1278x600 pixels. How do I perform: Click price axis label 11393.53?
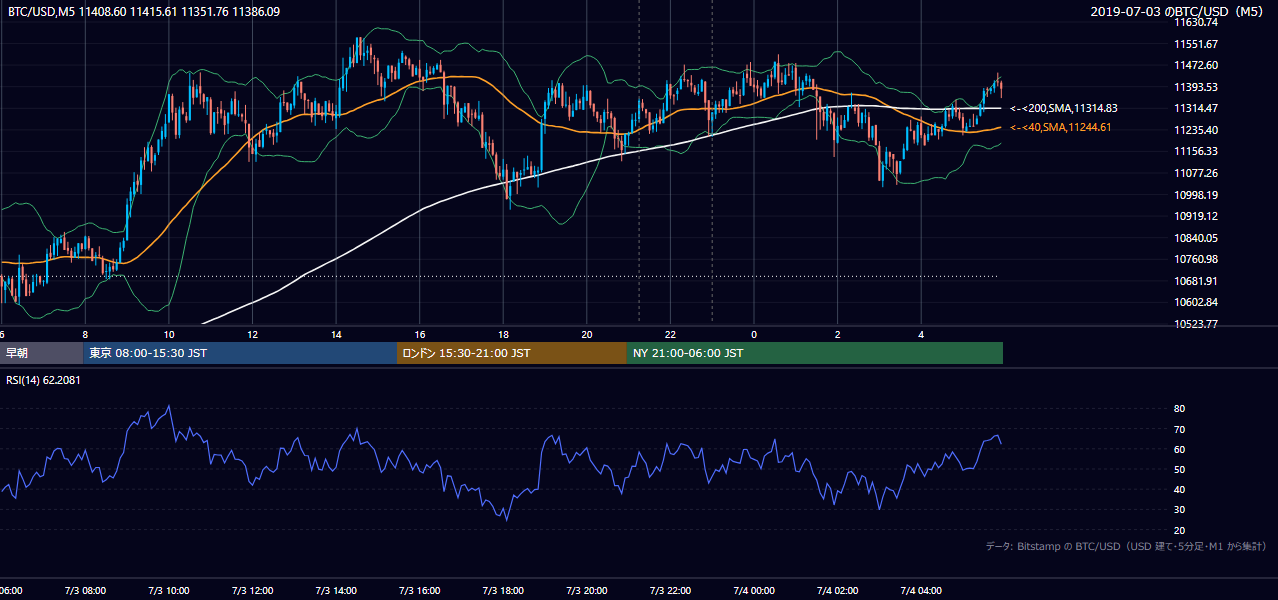click(x=1196, y=87)
